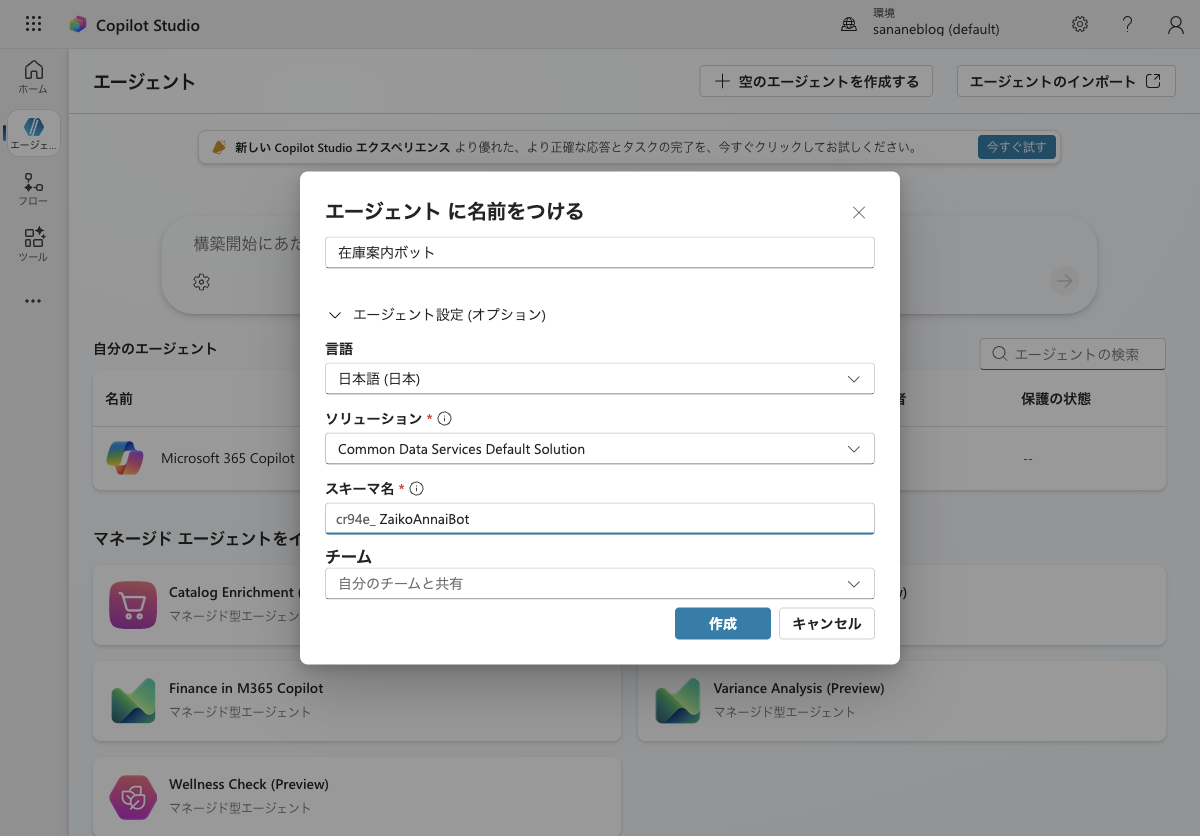
Task: Open the help question mark icon
Action: tap(1127, 24)
